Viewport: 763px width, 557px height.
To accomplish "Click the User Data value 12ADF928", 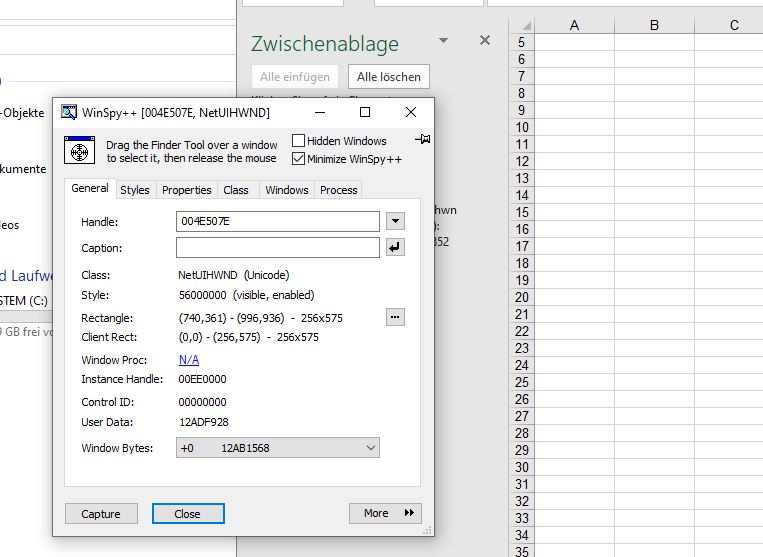I will click(203, 422).
